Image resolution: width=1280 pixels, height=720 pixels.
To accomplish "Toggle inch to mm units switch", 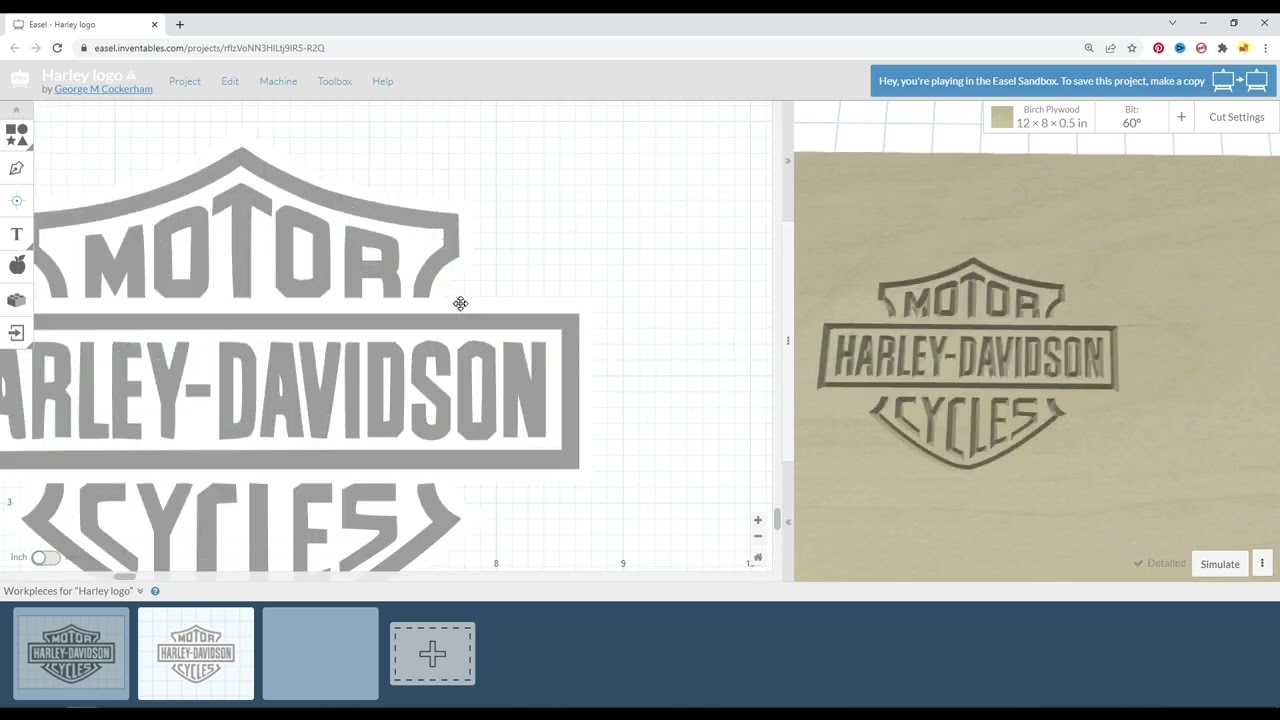I will pyautogui.click(x=45, y=558).
